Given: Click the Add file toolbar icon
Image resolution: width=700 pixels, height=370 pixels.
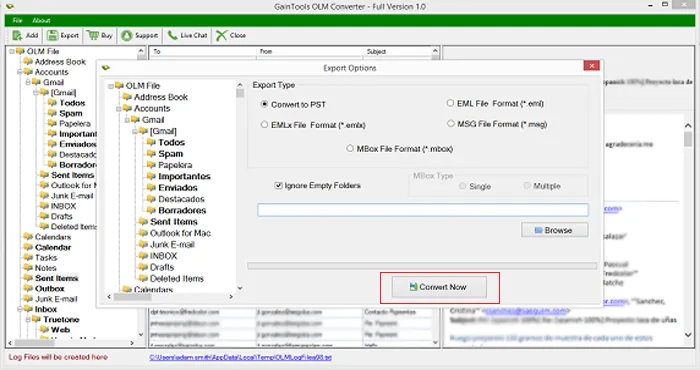Looking at the screenshot, I should (x=17, y=35).
